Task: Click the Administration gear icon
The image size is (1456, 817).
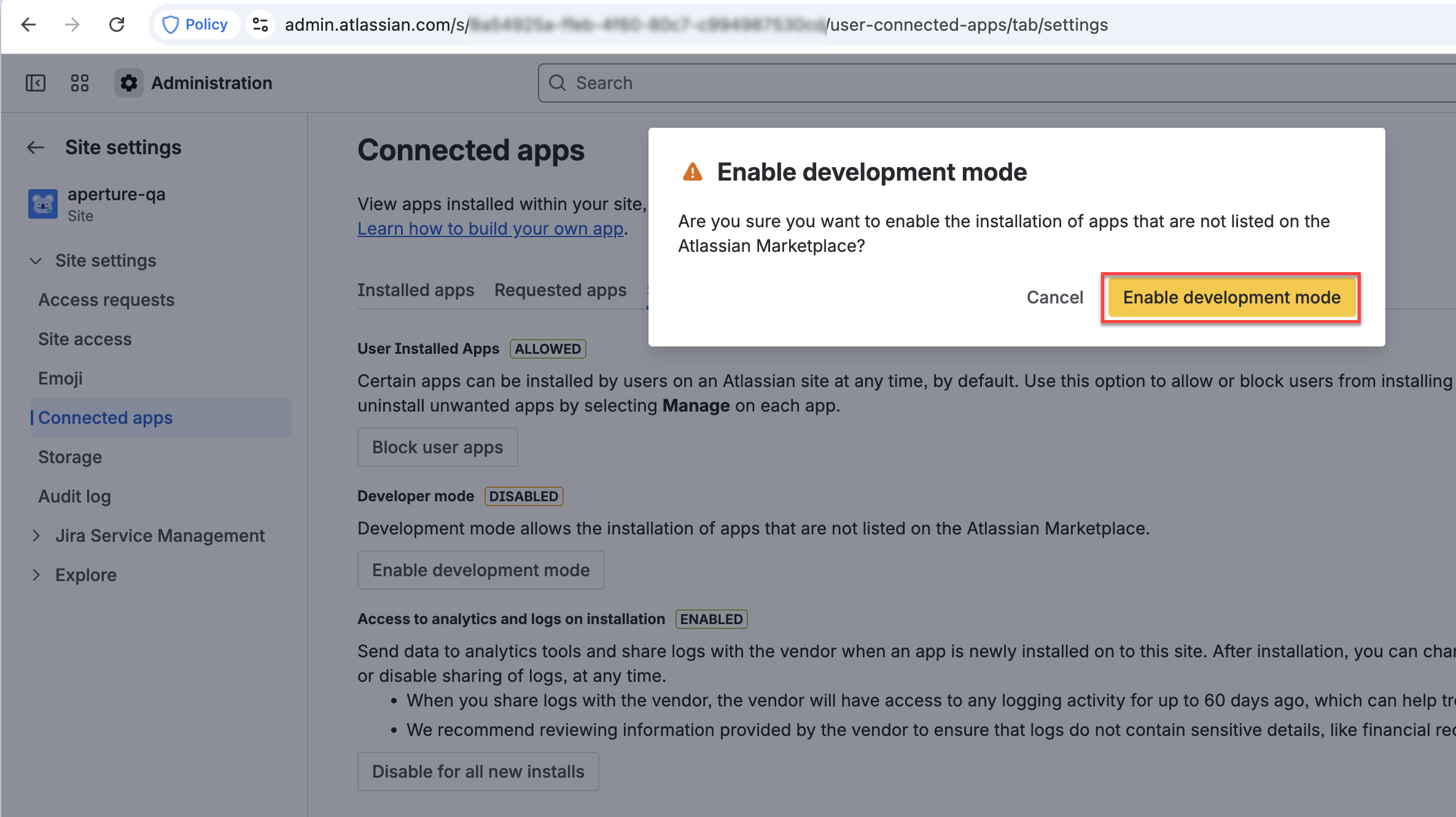Action: pyautogui.click(x=128, y=83)
